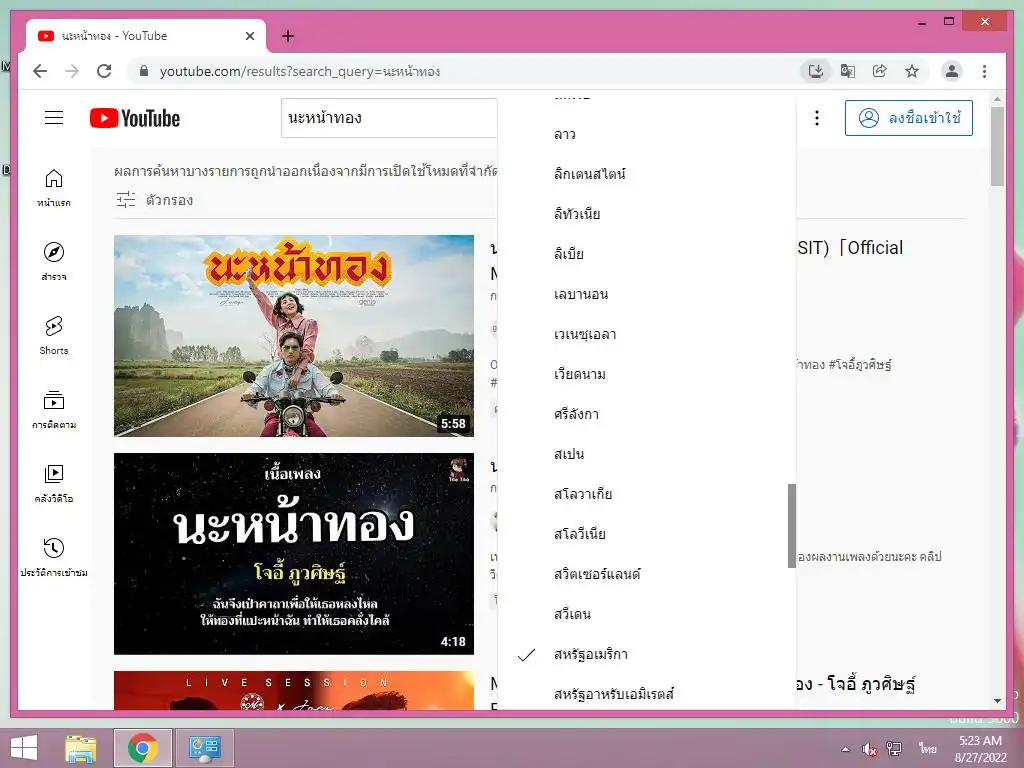This screenshot has width=1024, height=768.
Task: Open YouTube settings three-dot menu
Action: tap(816, 118)
